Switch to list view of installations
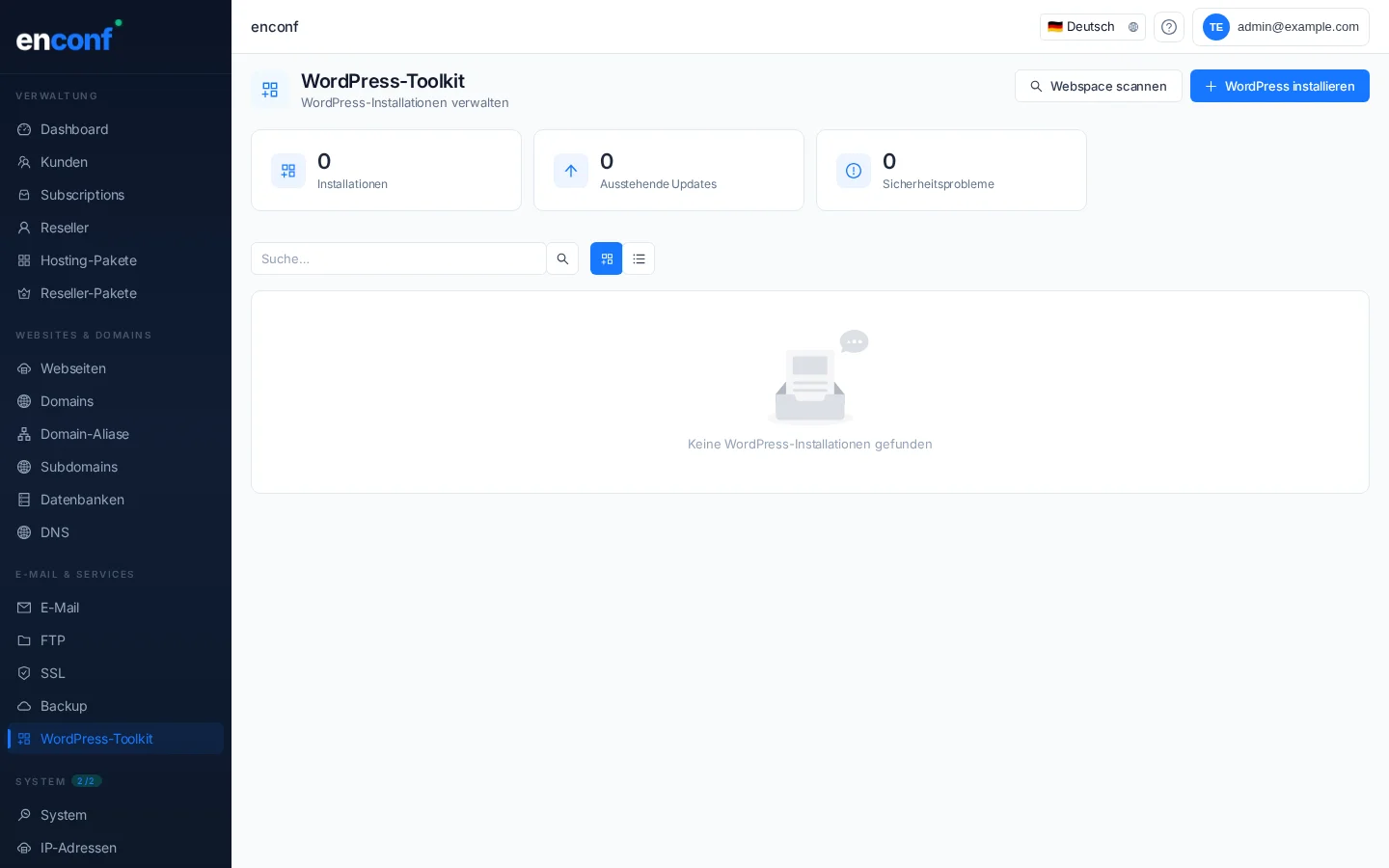The image size is (1389, 868). click(639, 258)
